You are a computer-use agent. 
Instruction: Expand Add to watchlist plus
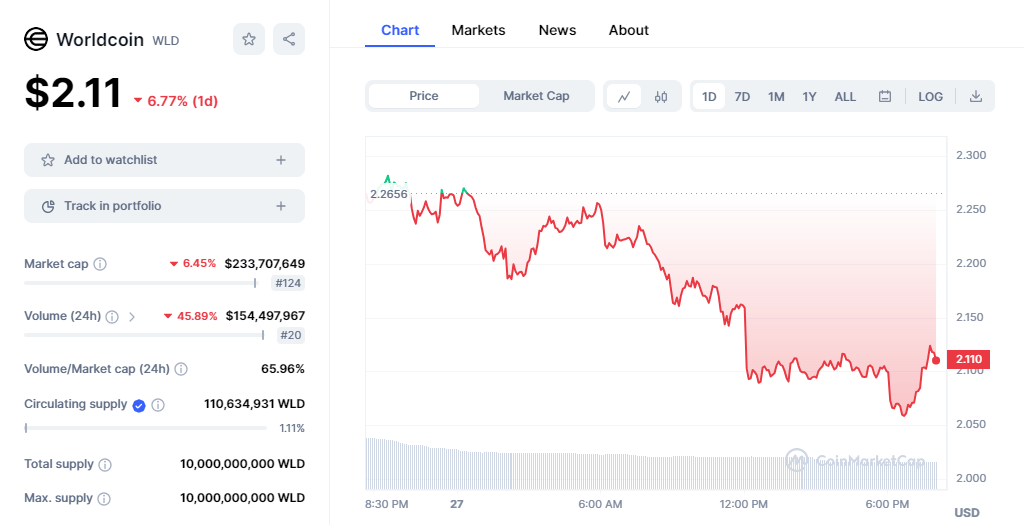281,160
